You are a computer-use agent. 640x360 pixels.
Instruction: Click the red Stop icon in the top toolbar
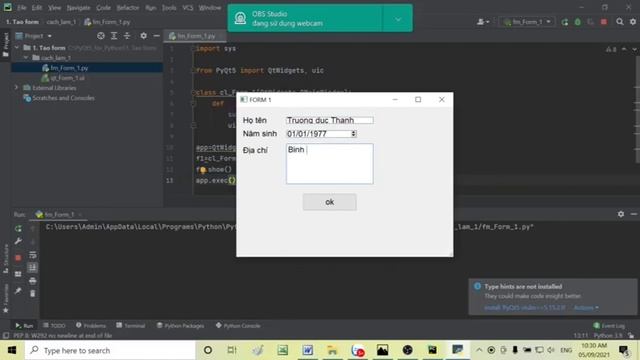pyautogui.click(x=604, y=22)
